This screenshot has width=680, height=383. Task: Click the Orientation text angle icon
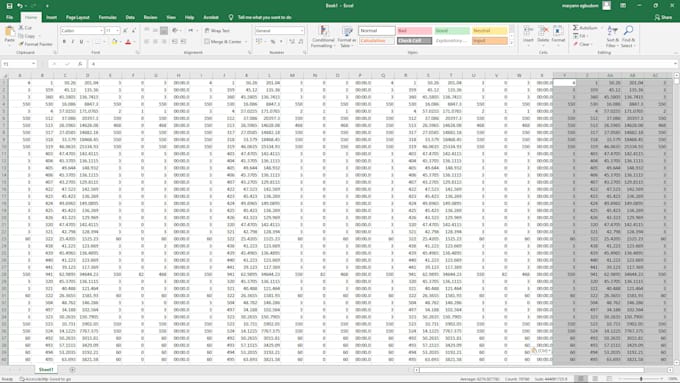(175, 30)
